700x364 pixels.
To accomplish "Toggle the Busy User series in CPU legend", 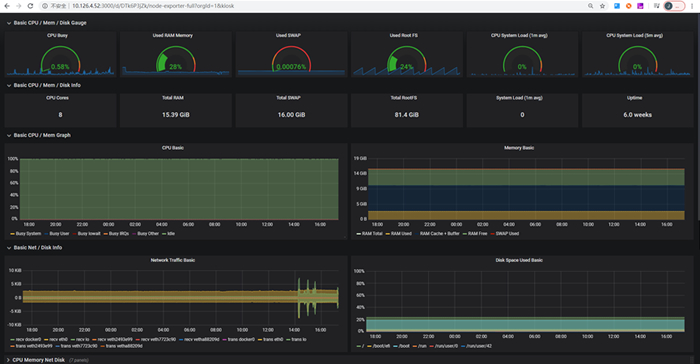I will pyautogui.click(x=59, y=234).
